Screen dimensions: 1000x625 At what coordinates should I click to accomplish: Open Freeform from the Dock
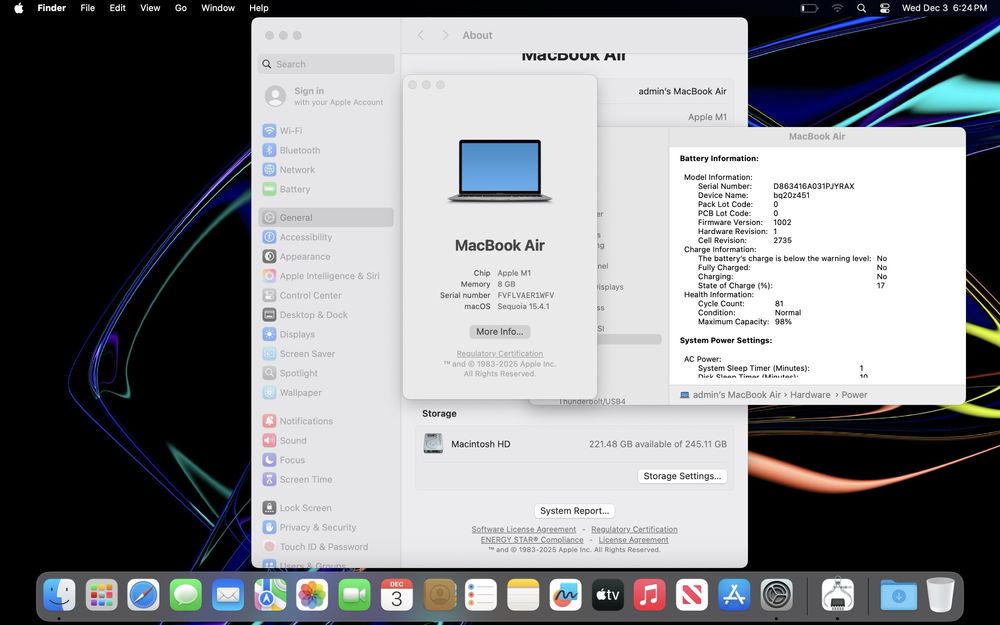click(x=565, y=595)
